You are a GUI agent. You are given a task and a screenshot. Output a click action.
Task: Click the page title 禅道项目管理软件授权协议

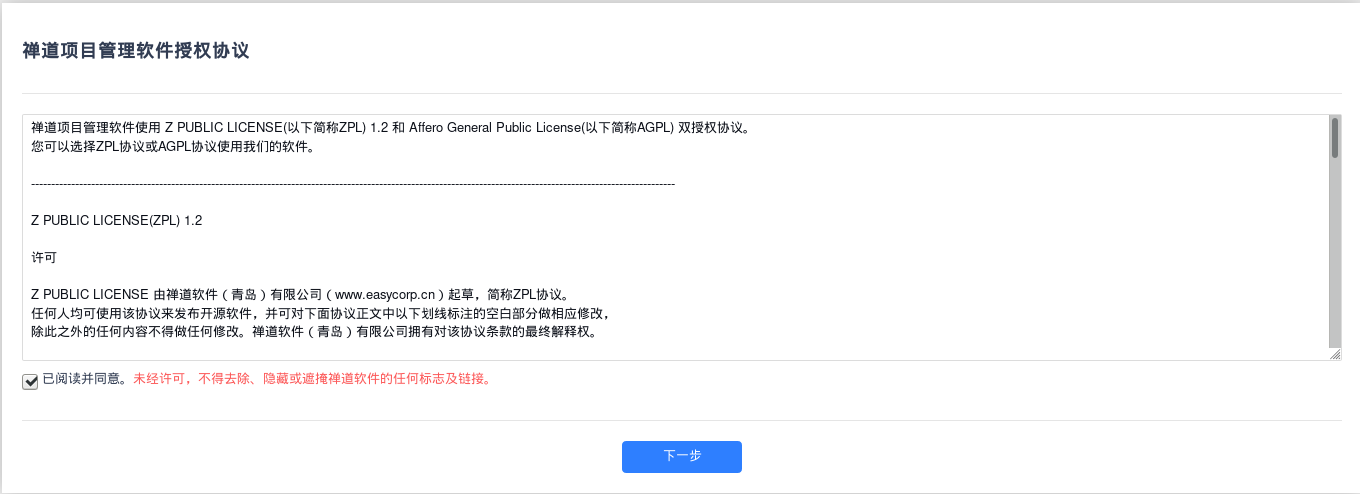pyautogui.click(x=136, y=51)
